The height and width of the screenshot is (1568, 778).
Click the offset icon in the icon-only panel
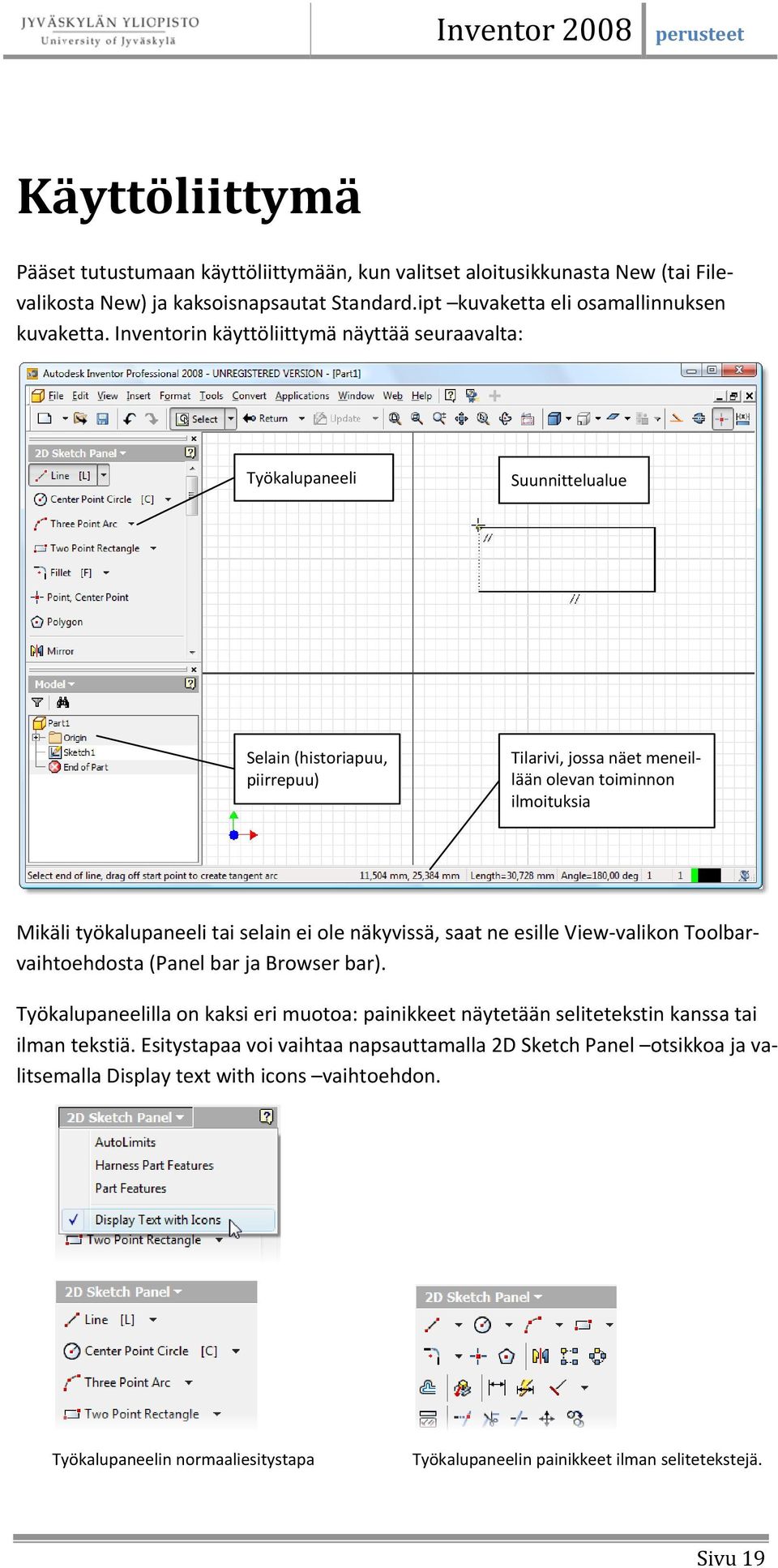tap(428, 1387)
